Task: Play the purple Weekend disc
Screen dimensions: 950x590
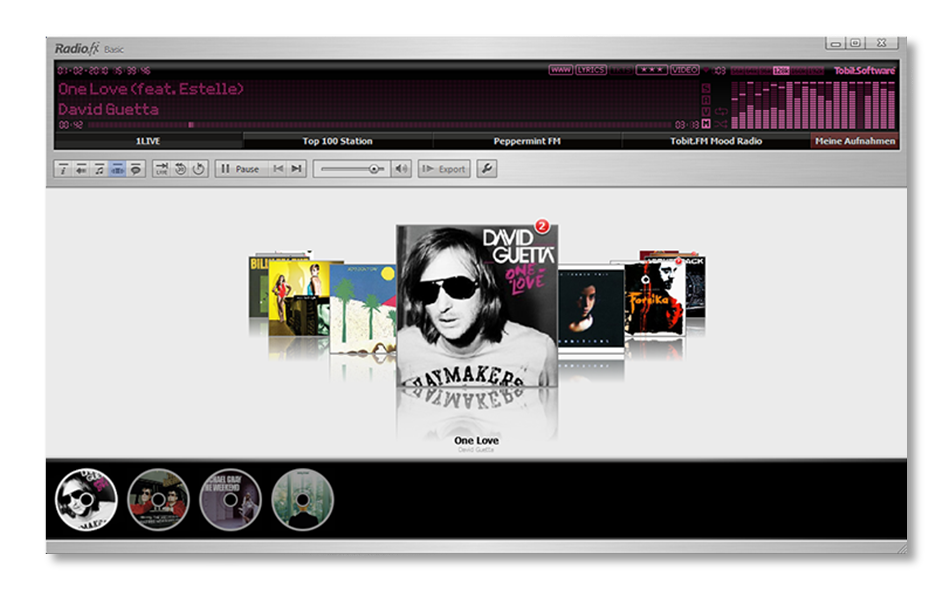Action: coord(230,500)
